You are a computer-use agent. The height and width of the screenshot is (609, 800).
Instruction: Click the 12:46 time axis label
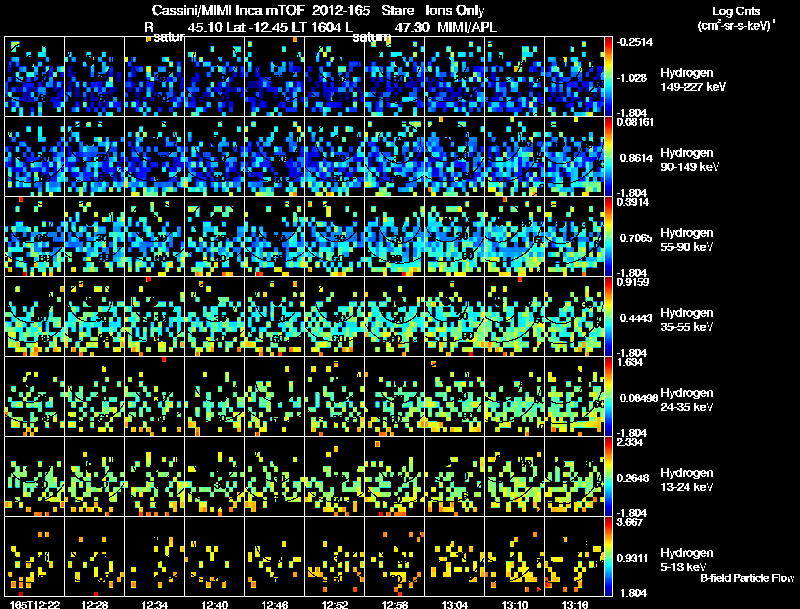click(274, 605)
